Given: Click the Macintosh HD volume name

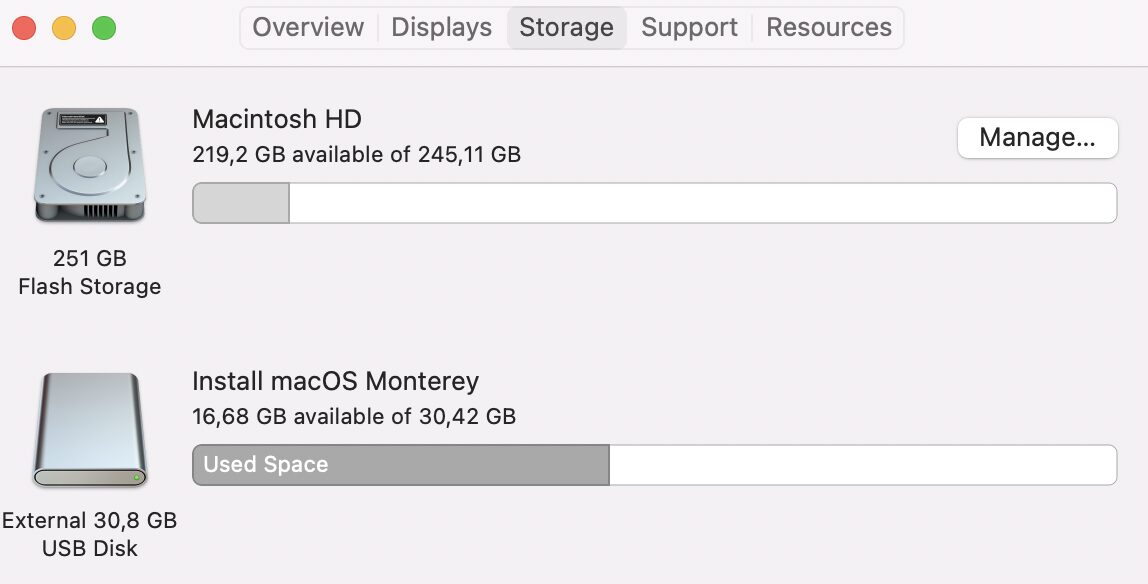Looking at the screenshot, I should tap(277, 119).
